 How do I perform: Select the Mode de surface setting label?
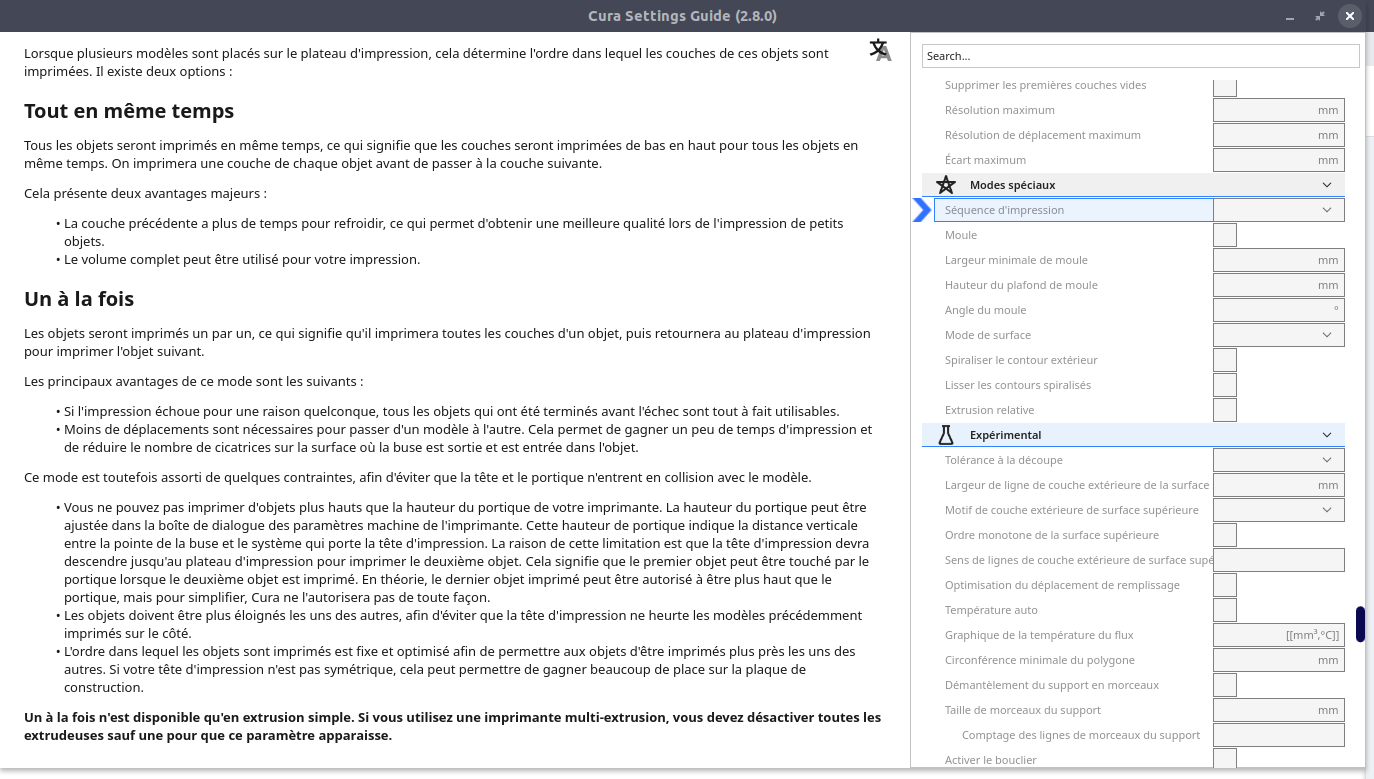tap(988, 335)
